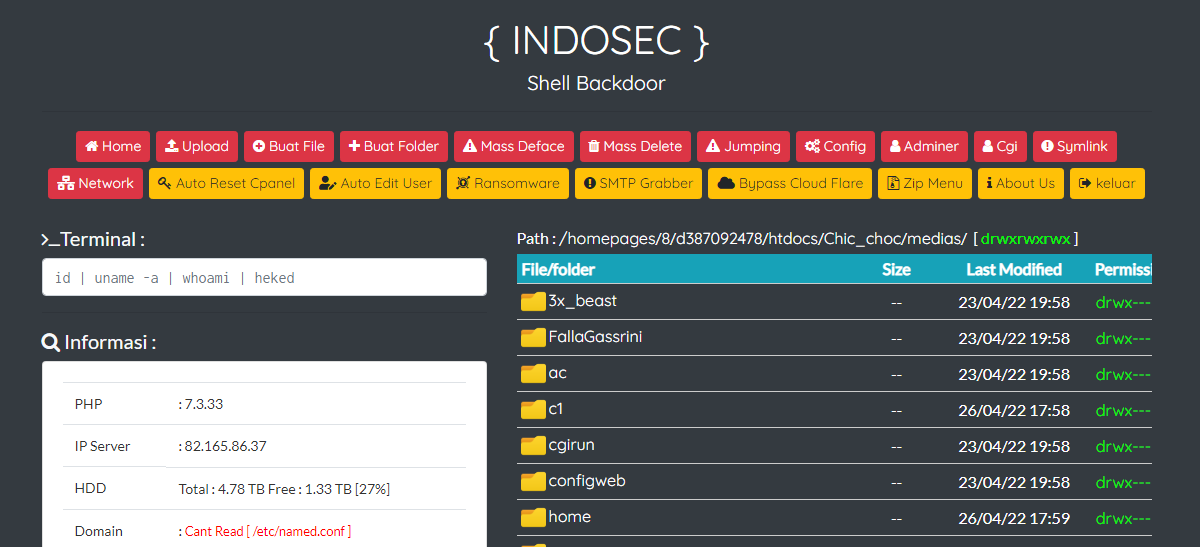Click Auto Reset Cpanel button

226,183
